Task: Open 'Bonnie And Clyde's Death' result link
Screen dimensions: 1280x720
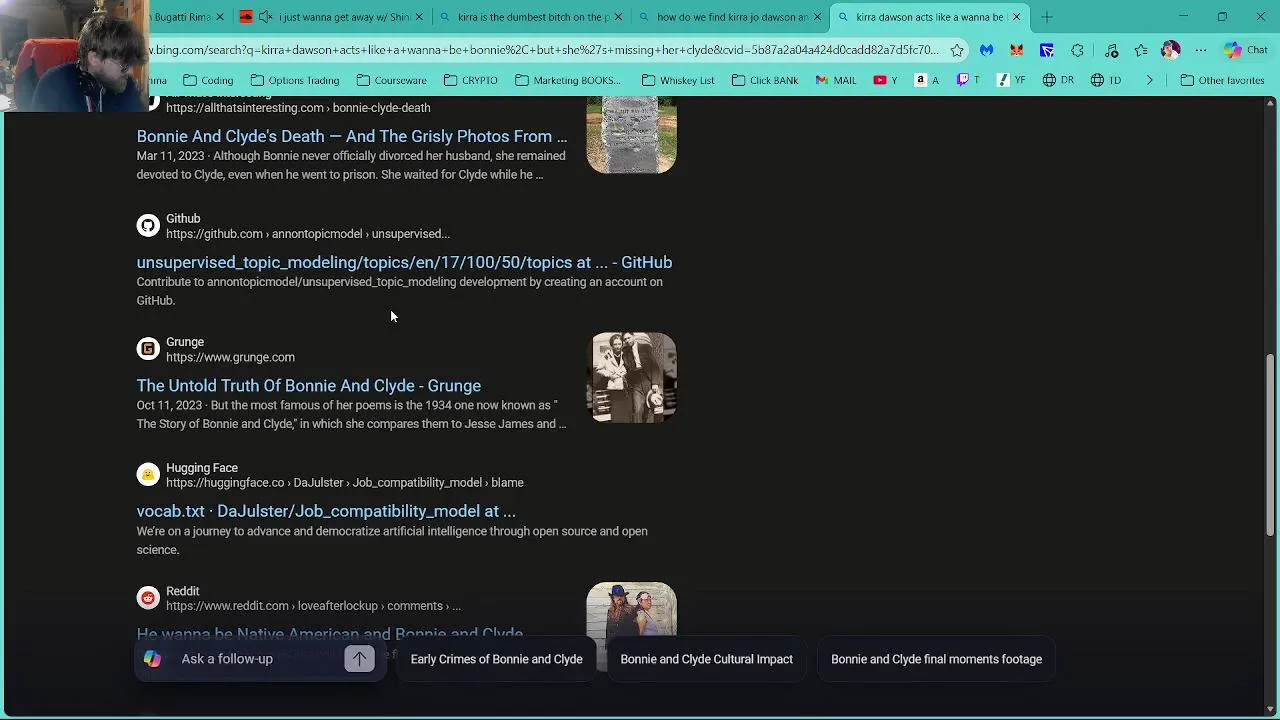Action: click(352, 136)
